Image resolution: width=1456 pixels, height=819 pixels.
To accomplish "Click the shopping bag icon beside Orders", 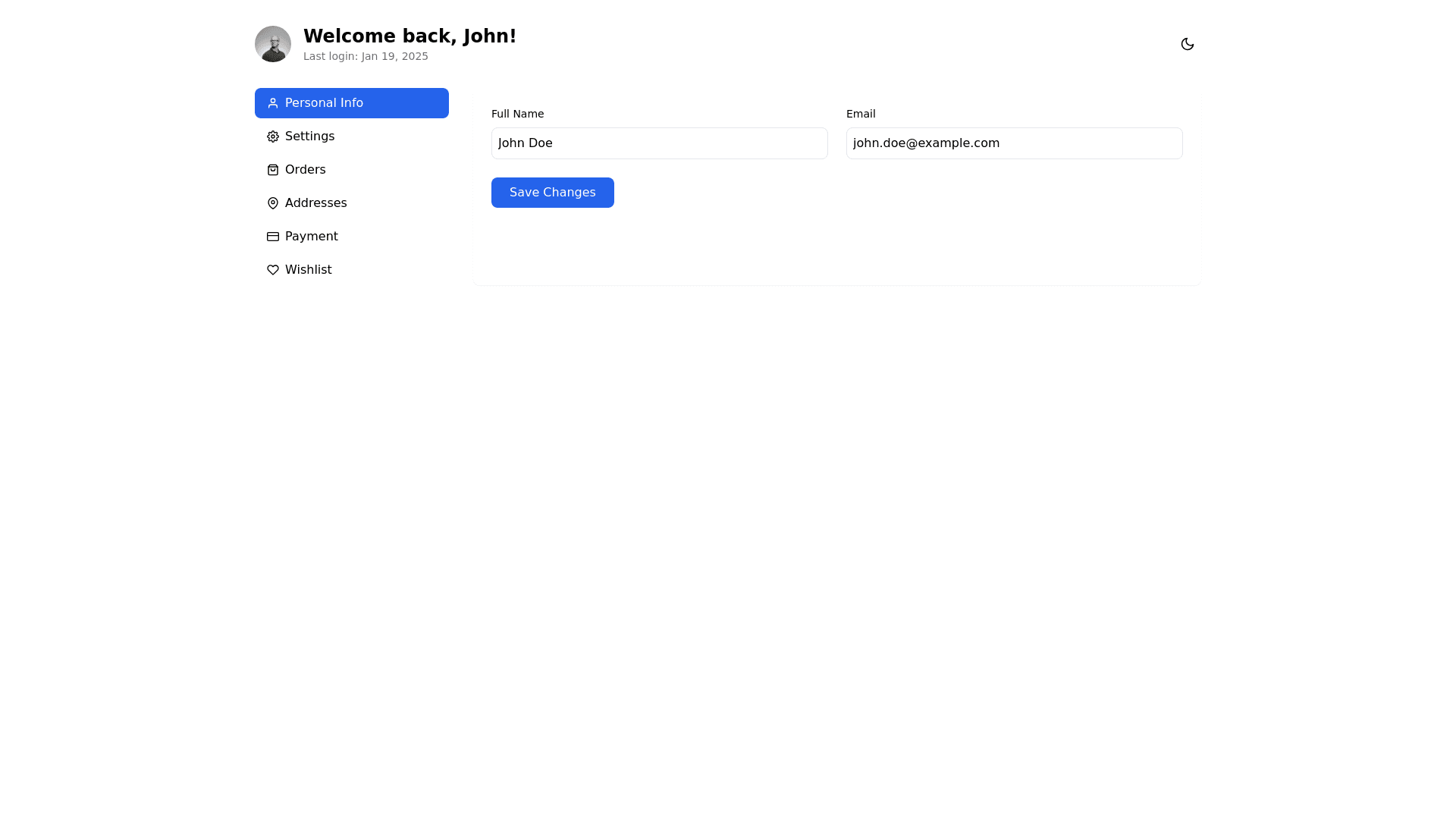I will [x=273, y=170].
